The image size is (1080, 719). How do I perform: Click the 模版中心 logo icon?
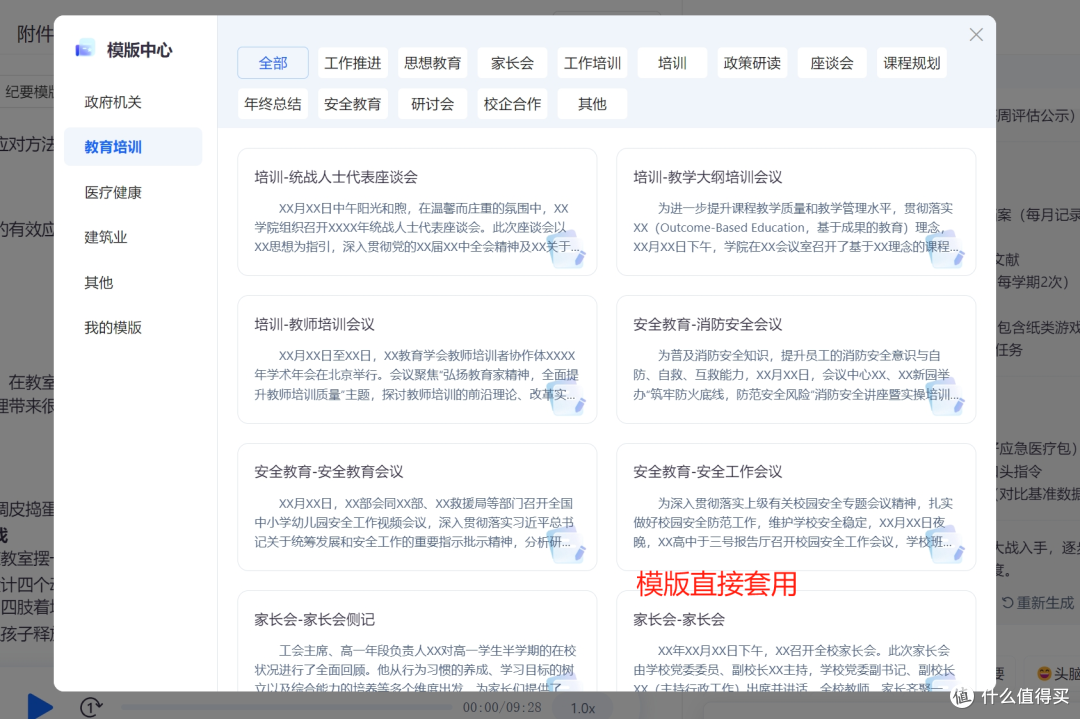click(x=85, y=49)
